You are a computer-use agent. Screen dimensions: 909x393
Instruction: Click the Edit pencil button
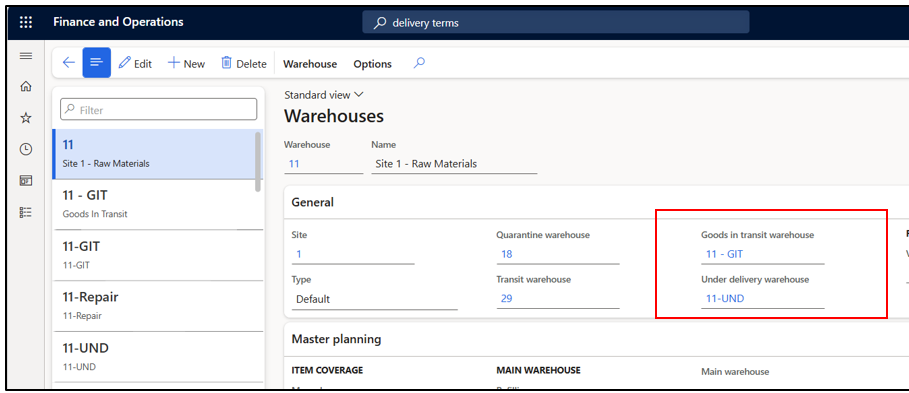click(x=135, y=64)
